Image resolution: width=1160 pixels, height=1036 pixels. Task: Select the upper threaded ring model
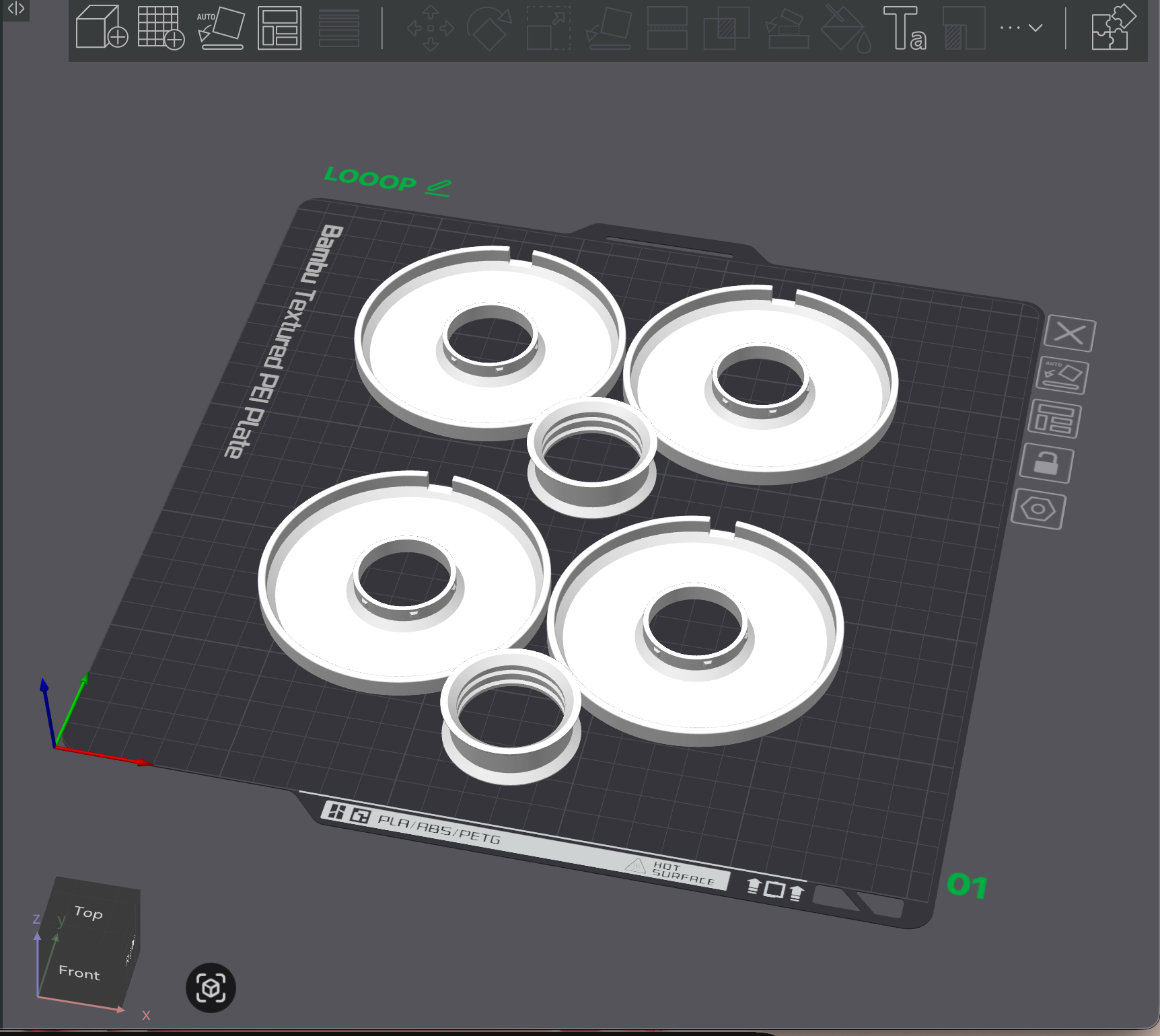[x=592, y=494]
